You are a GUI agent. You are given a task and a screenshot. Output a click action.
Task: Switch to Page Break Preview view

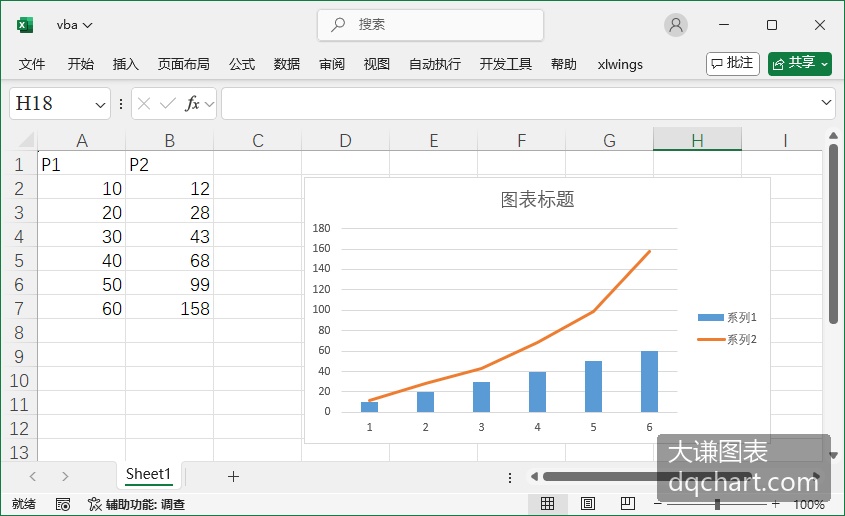tap(627, 504)
